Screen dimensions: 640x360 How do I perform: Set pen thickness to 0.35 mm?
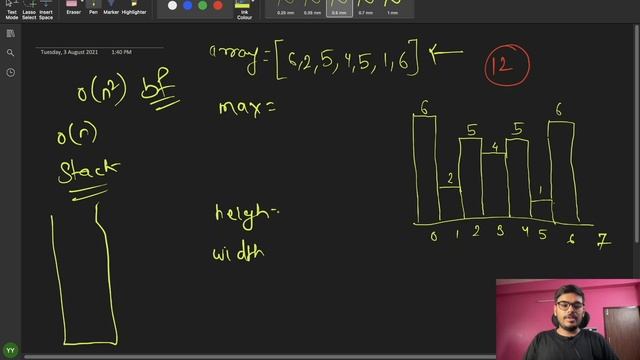point(312,8)
